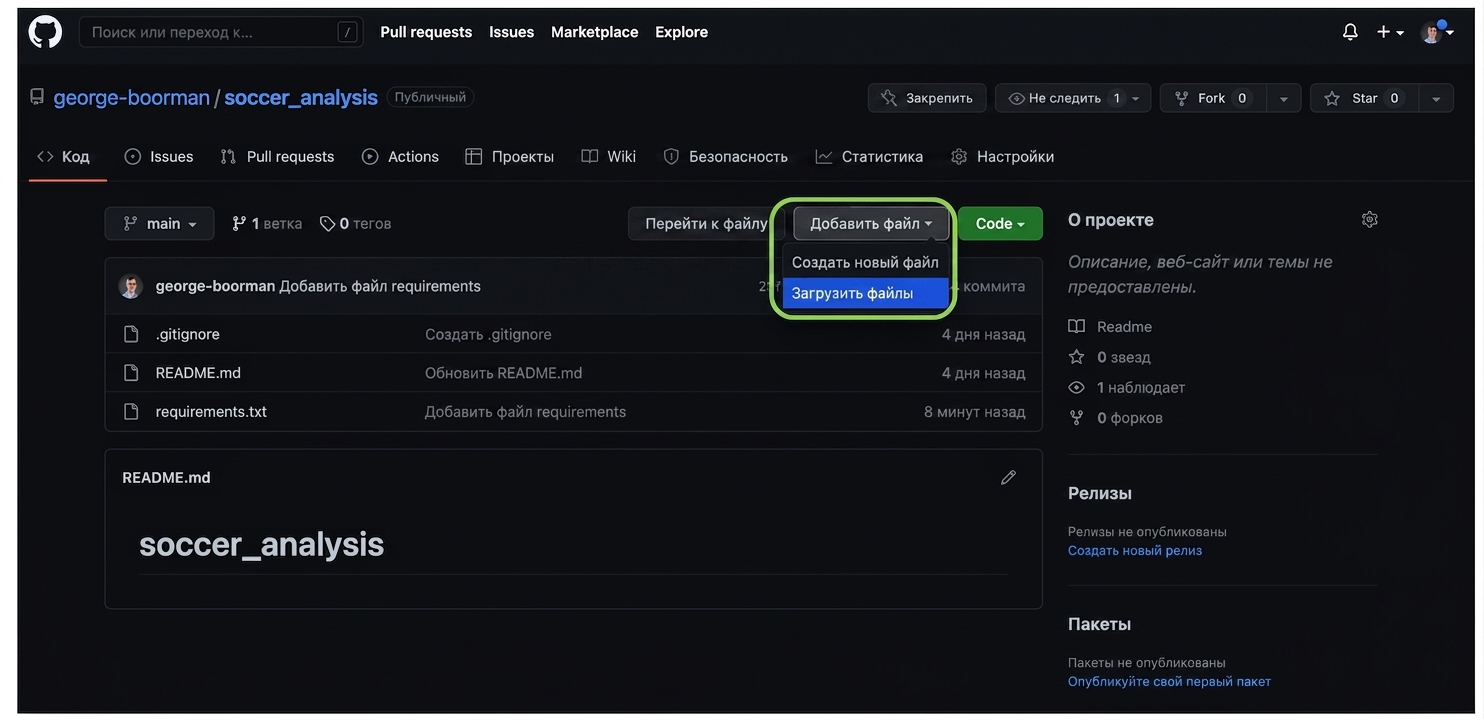The width and height of the screenshot is (1484, 720).
Task: Open the notifications bell
Action: (1350, 32)
